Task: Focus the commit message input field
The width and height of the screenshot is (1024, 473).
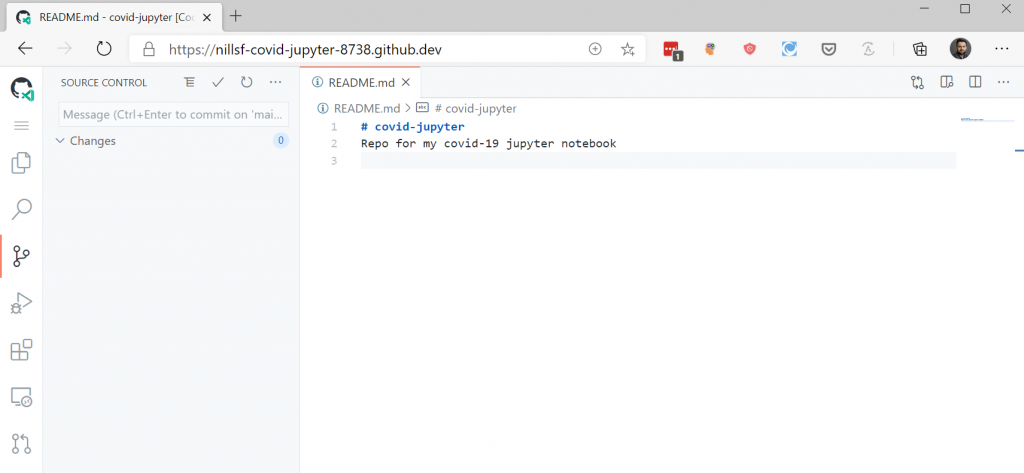Action: click(173, 114)
